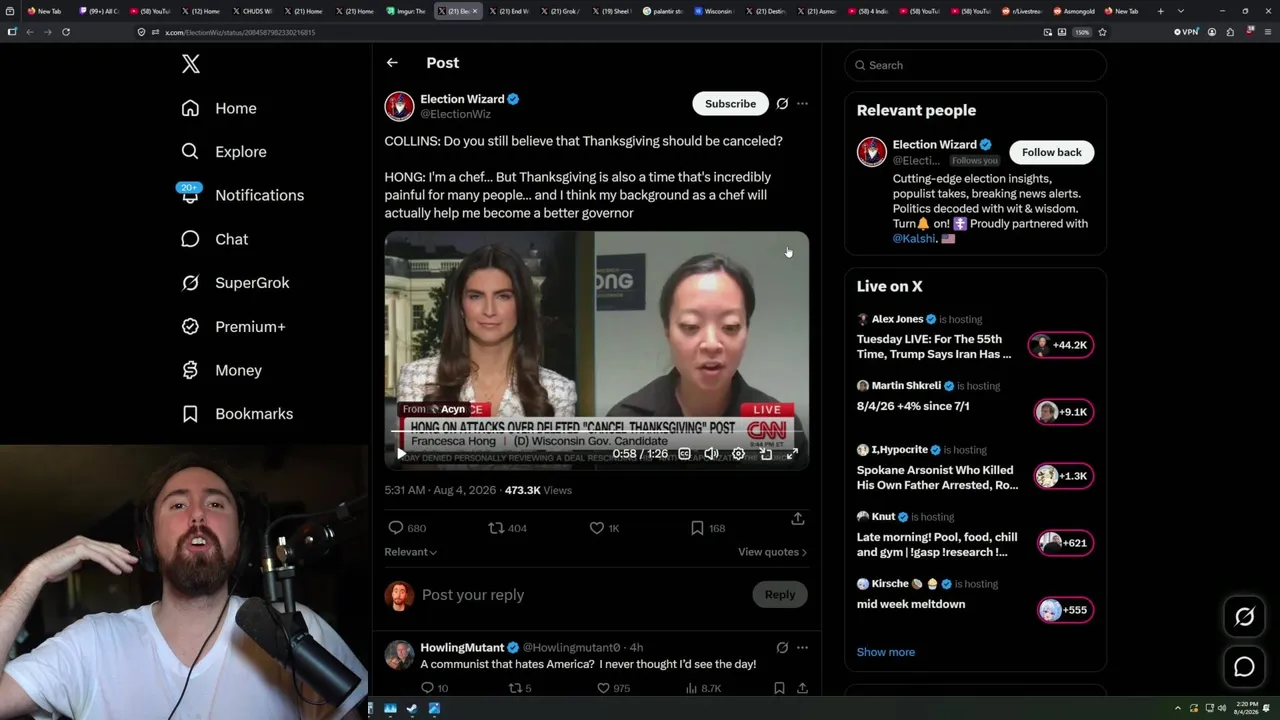Image resolution: width=1280 pixels, height=720 pixels.
Task: Open the Relevant replies sort dropdown
Action: tap(411, 552)
